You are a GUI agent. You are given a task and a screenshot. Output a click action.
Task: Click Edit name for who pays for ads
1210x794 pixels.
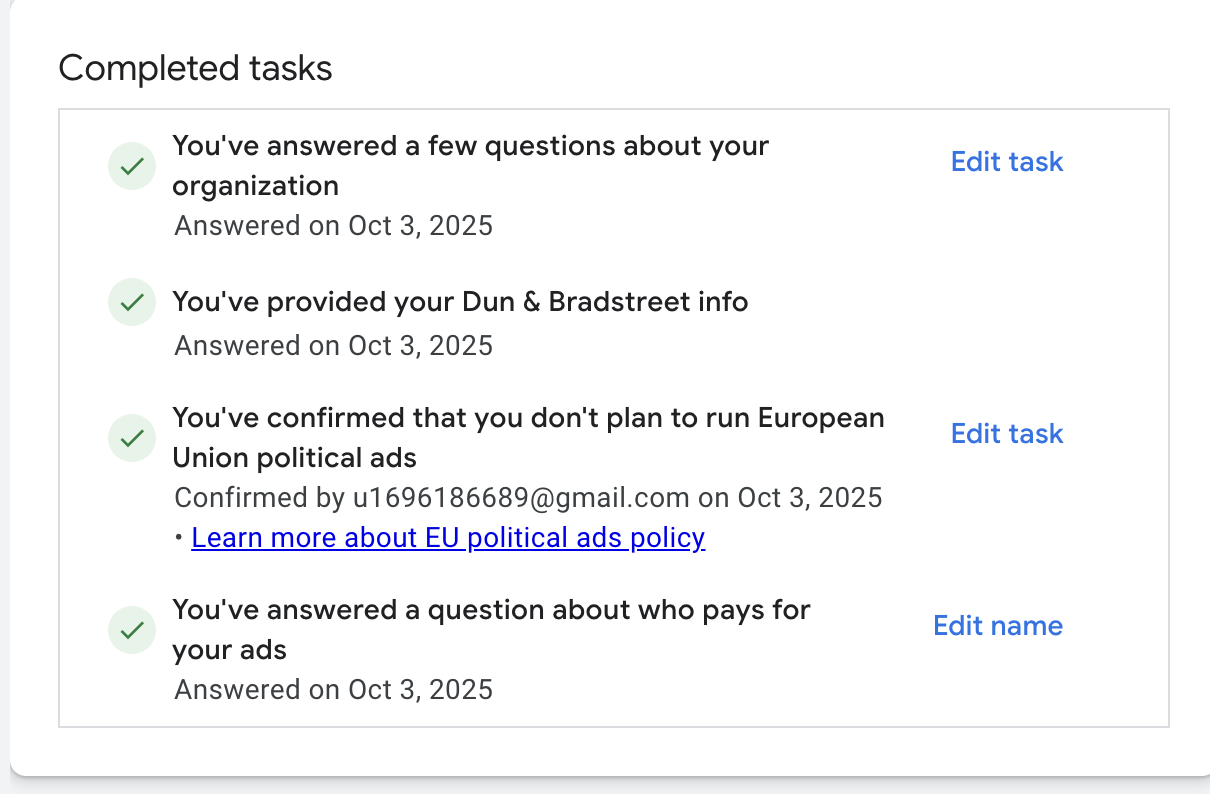(x=997, y=626)
